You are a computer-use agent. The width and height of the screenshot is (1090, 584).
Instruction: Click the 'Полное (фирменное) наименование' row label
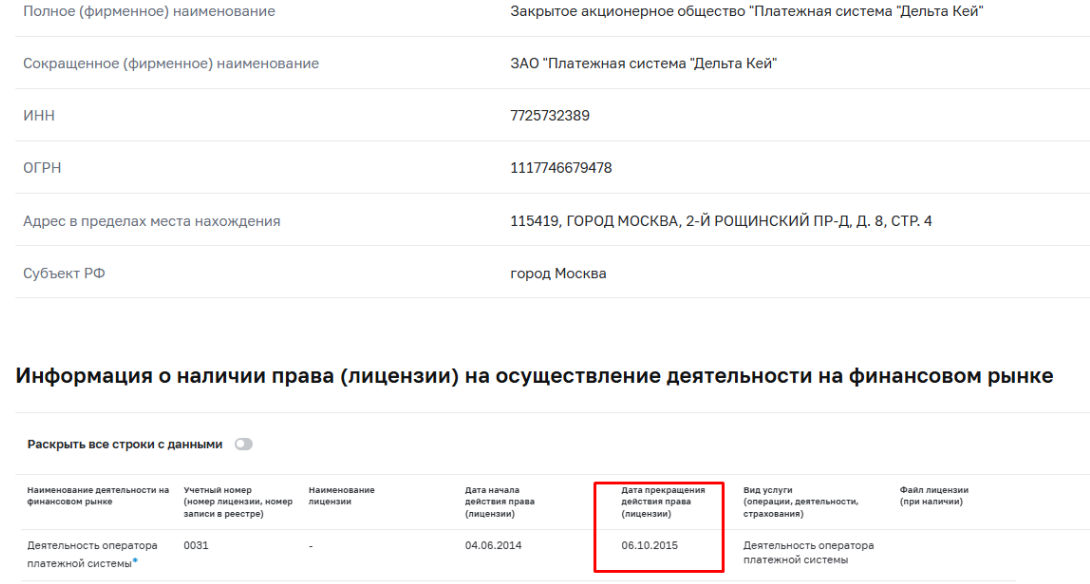click(148, 10)
